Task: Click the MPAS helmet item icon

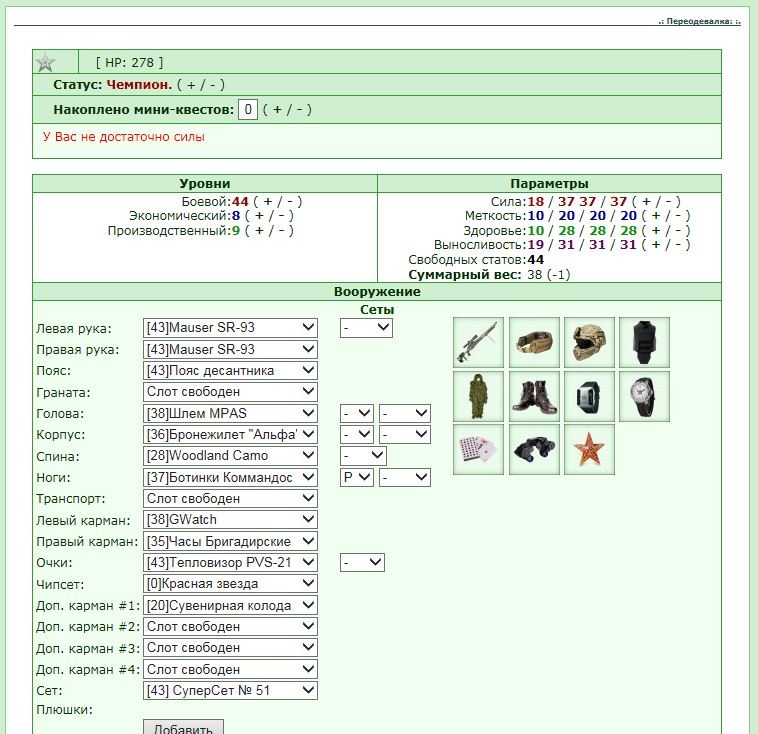Action: (589, 342)
